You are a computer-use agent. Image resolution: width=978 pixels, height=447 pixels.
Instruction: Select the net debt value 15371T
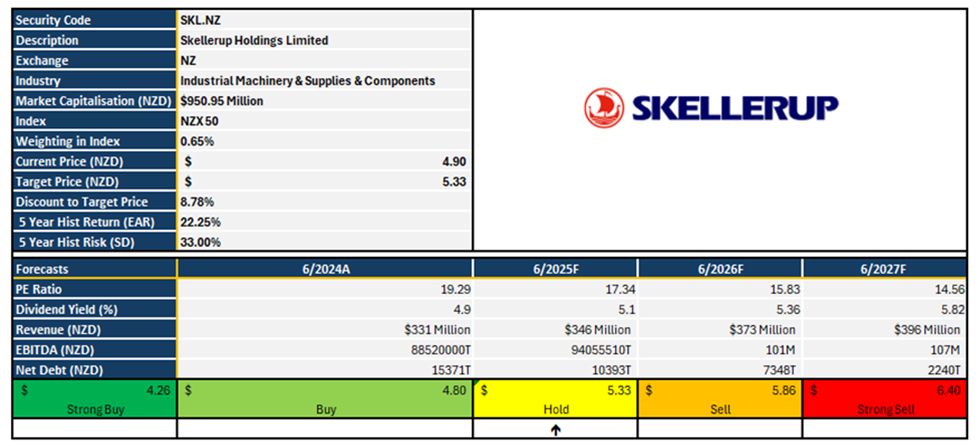325,369
